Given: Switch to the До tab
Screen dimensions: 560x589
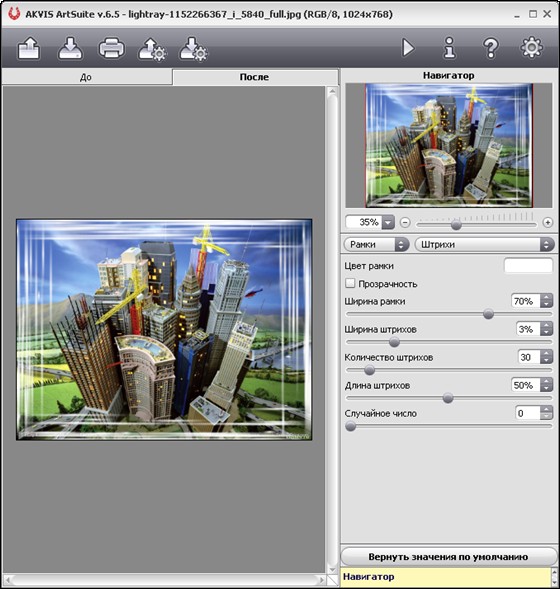Looking at the screenshot, I should click(x=86, y=77).
